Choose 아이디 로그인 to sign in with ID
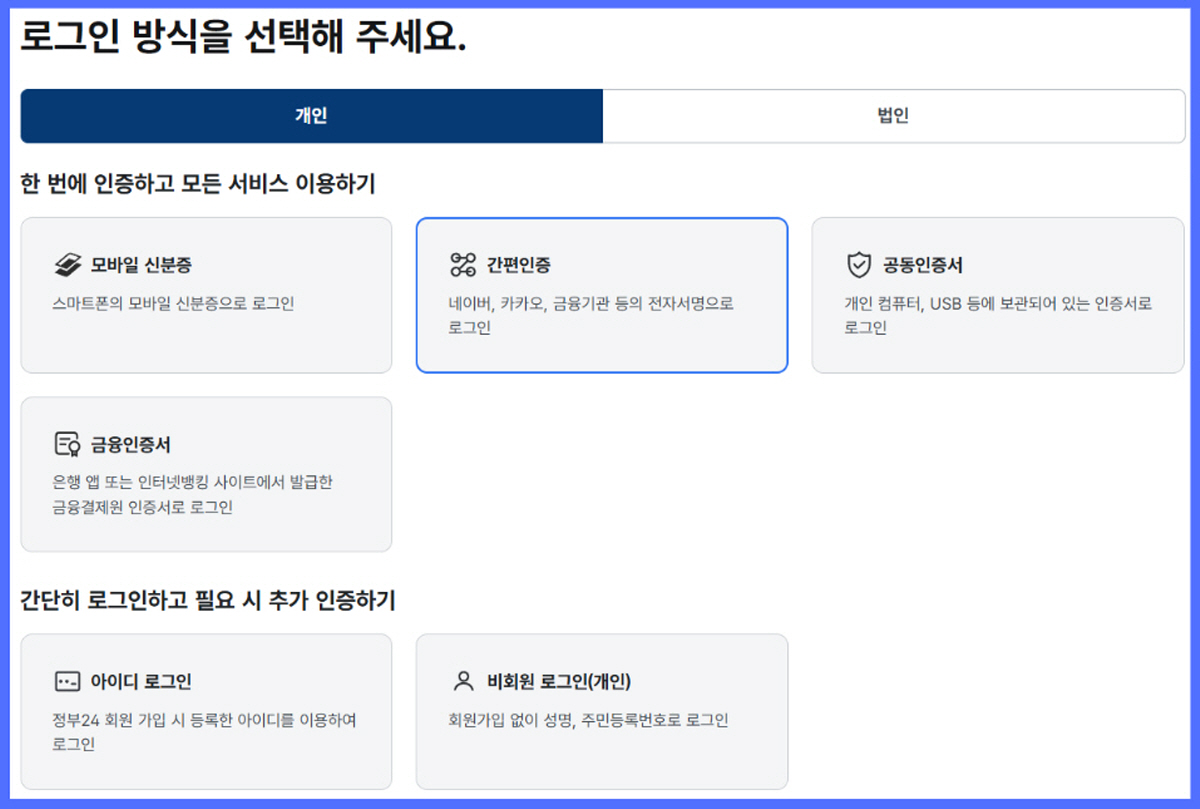Image resolution: width=1200 pixels, height=809 pixels. pyautogui.click(x=206, y=712)
